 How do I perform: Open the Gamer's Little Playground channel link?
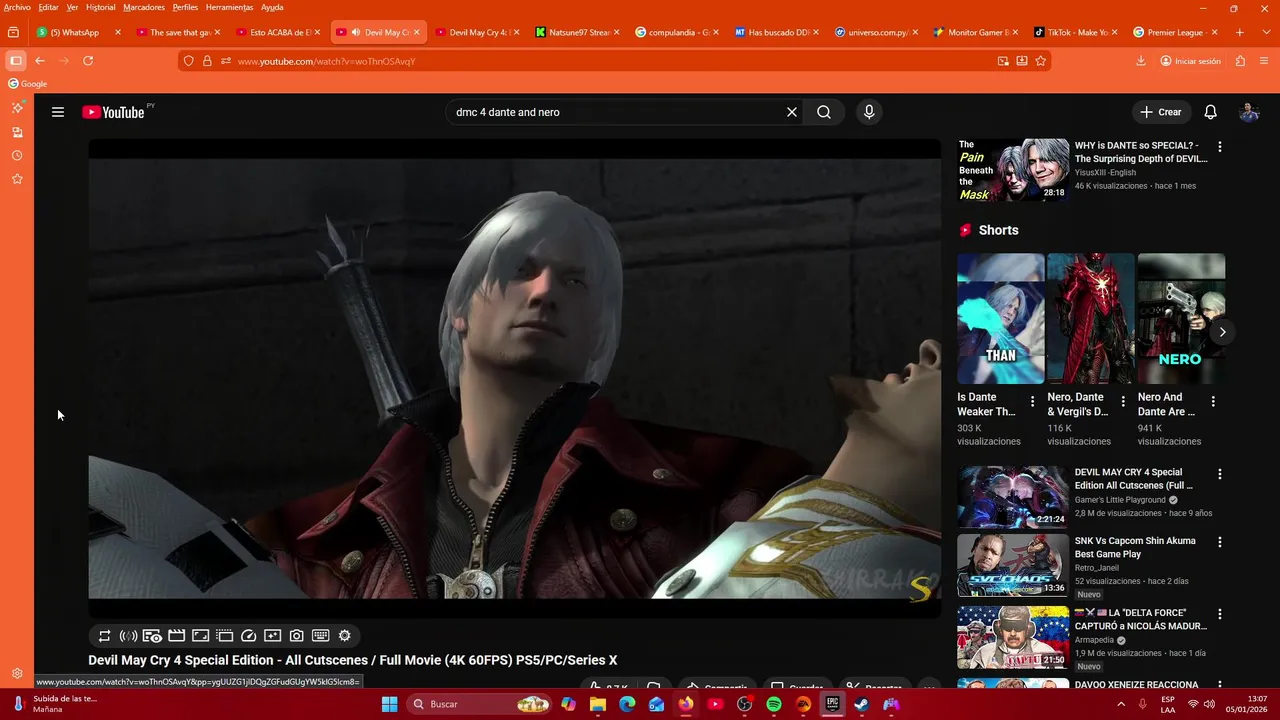point(1120,500)
